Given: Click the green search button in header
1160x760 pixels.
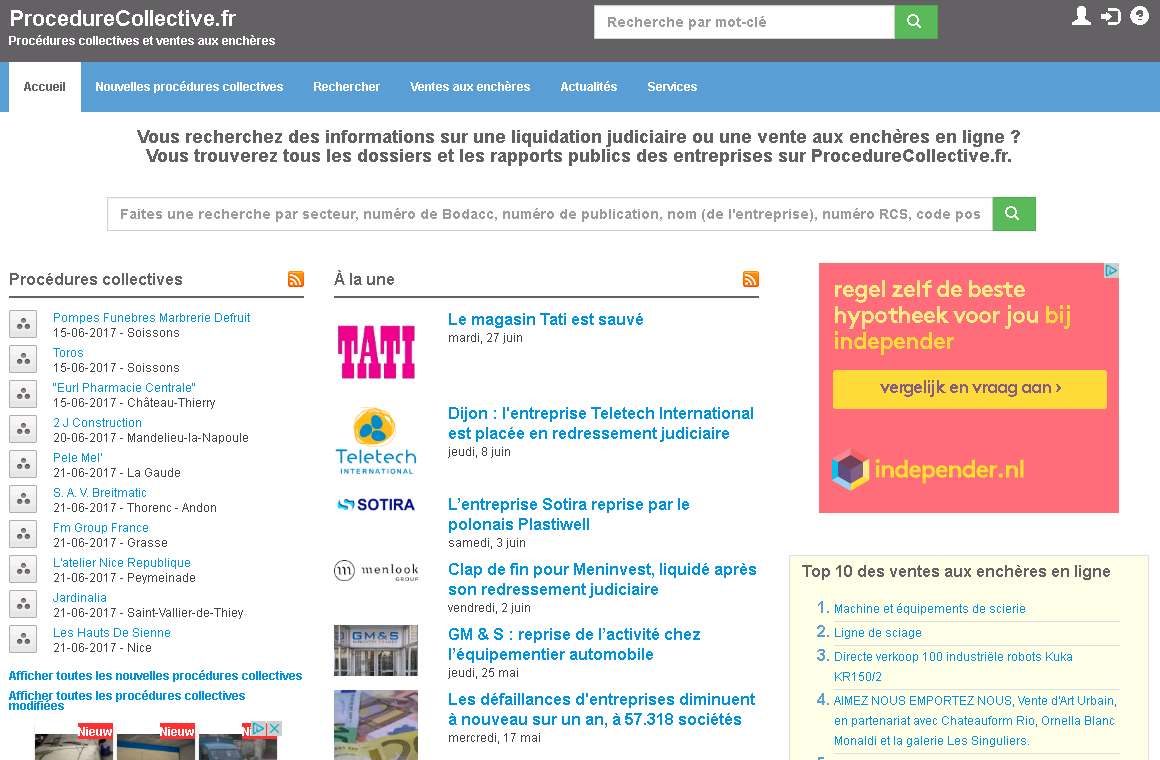Looking at the screenshot, I should click(x=915, y=21).
